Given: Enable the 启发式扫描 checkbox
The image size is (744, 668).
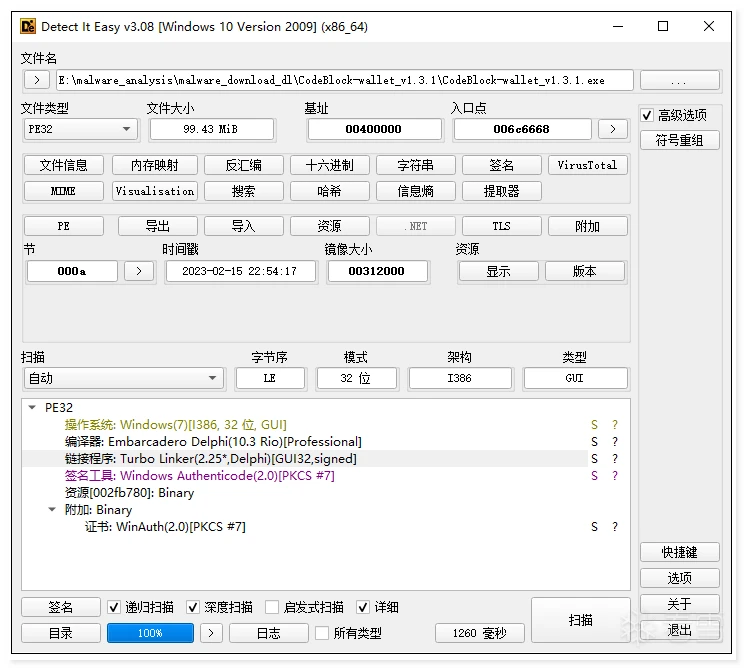Looking at the screenshot, I should tap(272, 607).
